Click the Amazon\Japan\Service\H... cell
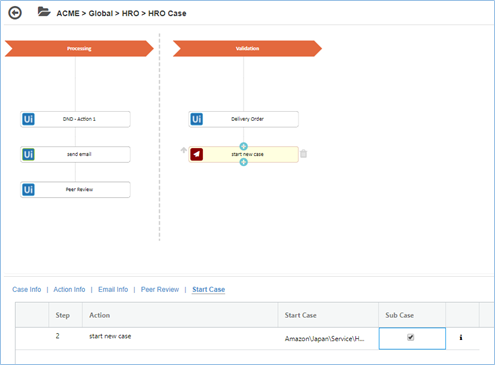The height and width of the screenshot is (365, 495). click(328, 339)
